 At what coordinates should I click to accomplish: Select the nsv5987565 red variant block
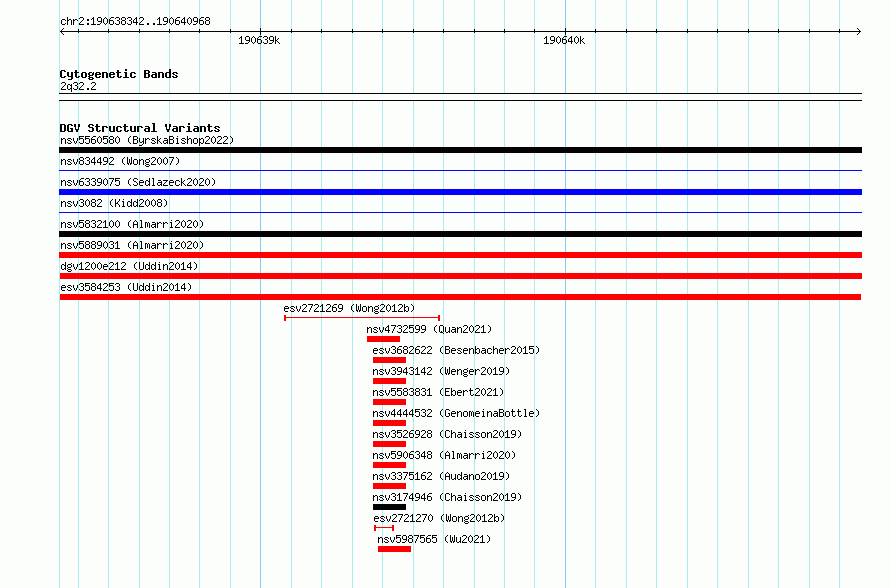pos(394,549)
